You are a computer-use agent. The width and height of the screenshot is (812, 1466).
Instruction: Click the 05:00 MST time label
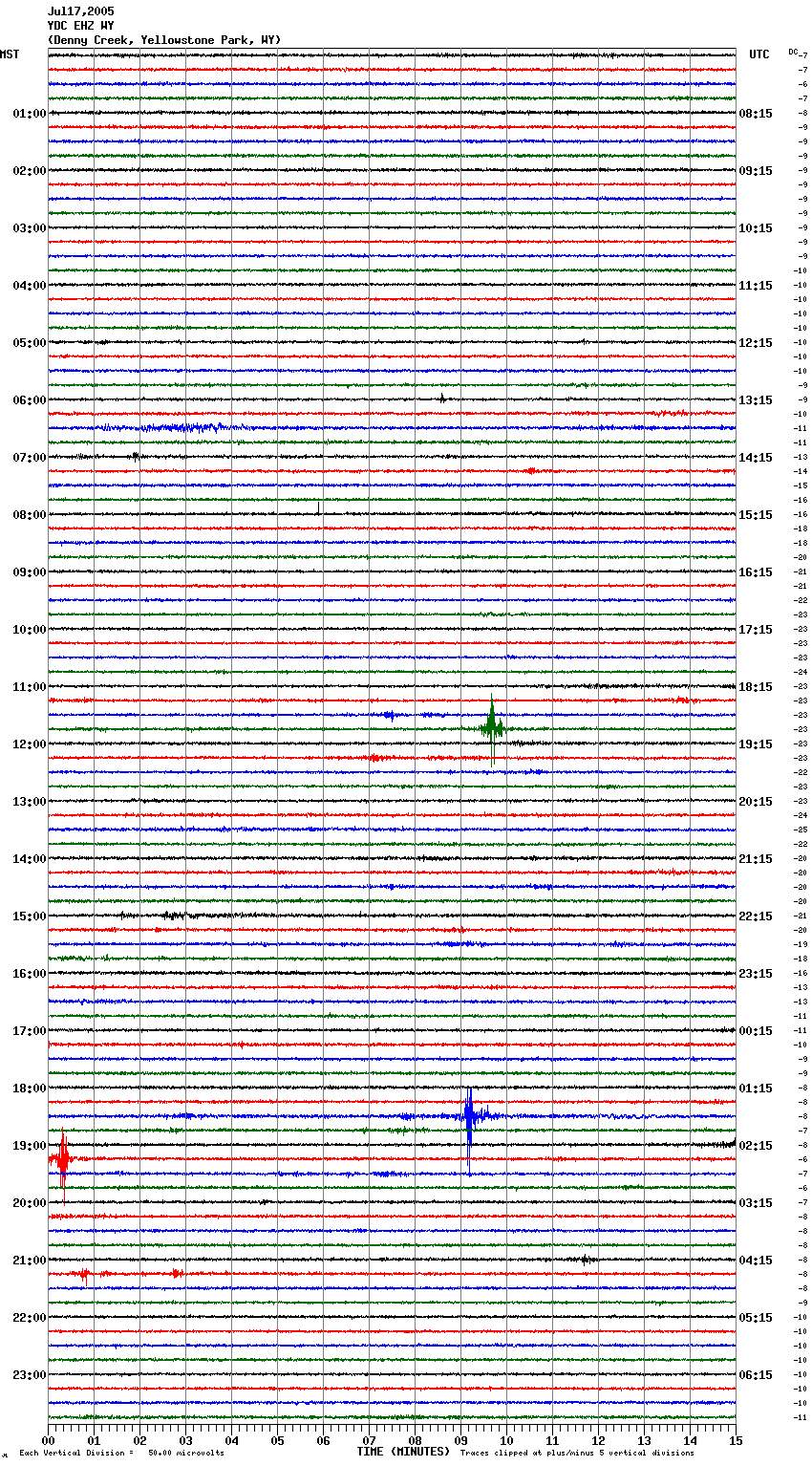tap(30, 343)
